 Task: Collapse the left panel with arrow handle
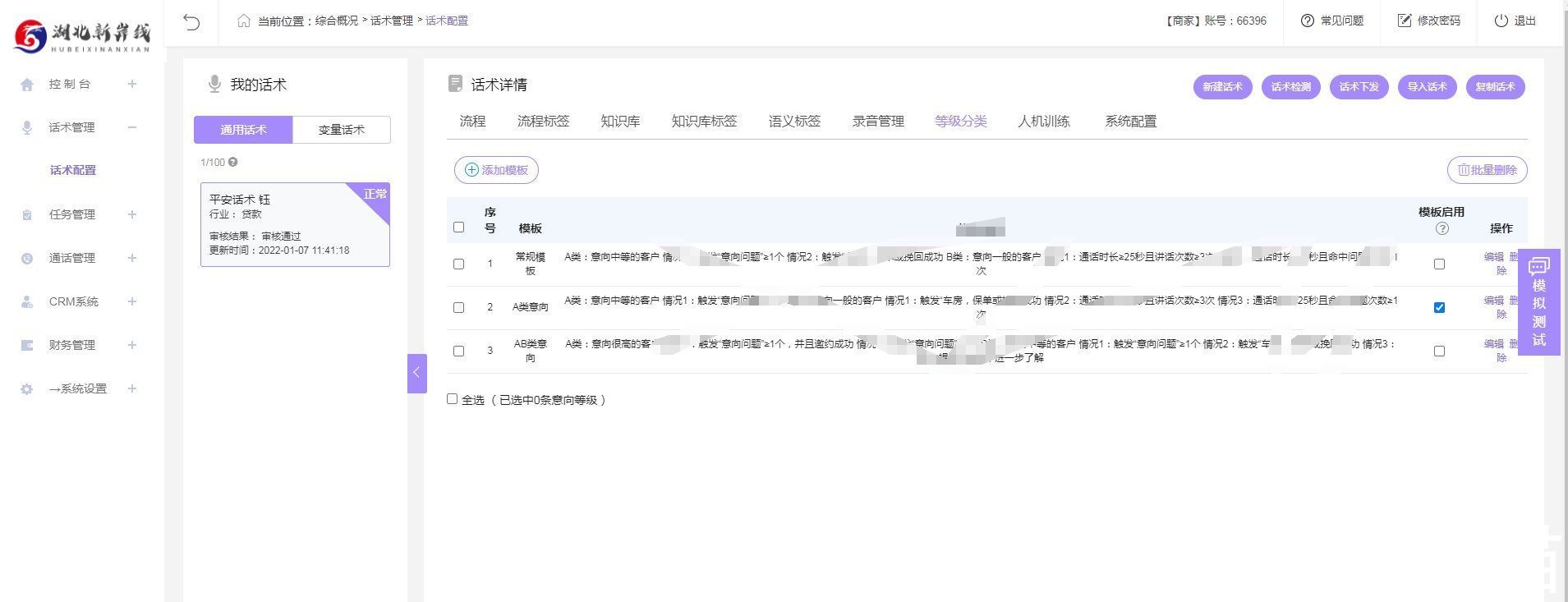(x=416, y=373)
